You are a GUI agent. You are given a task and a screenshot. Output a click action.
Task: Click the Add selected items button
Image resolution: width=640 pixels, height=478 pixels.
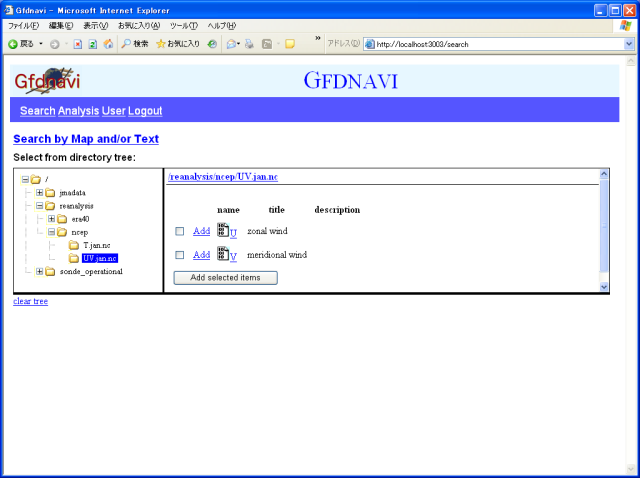point(225,277)
